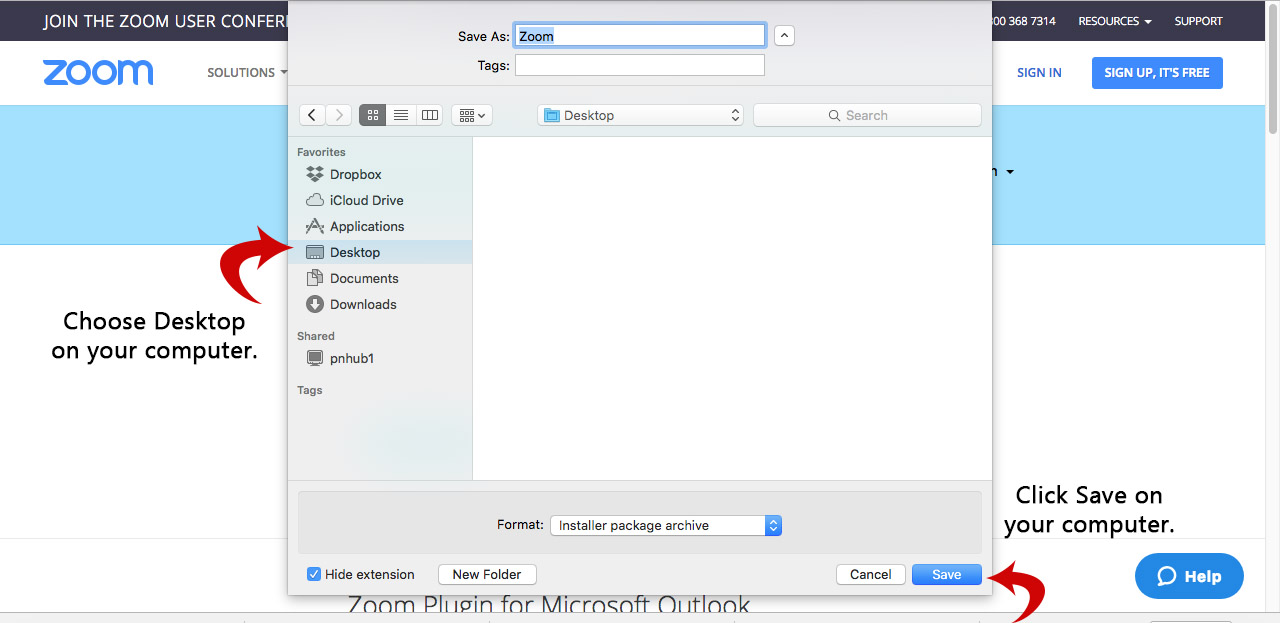Image resolution: width=1280 pixels, height=623 pixels.
Task: Open the group-by arrangement dropdown
Action: pyautogui.click(x=472, y=115)
